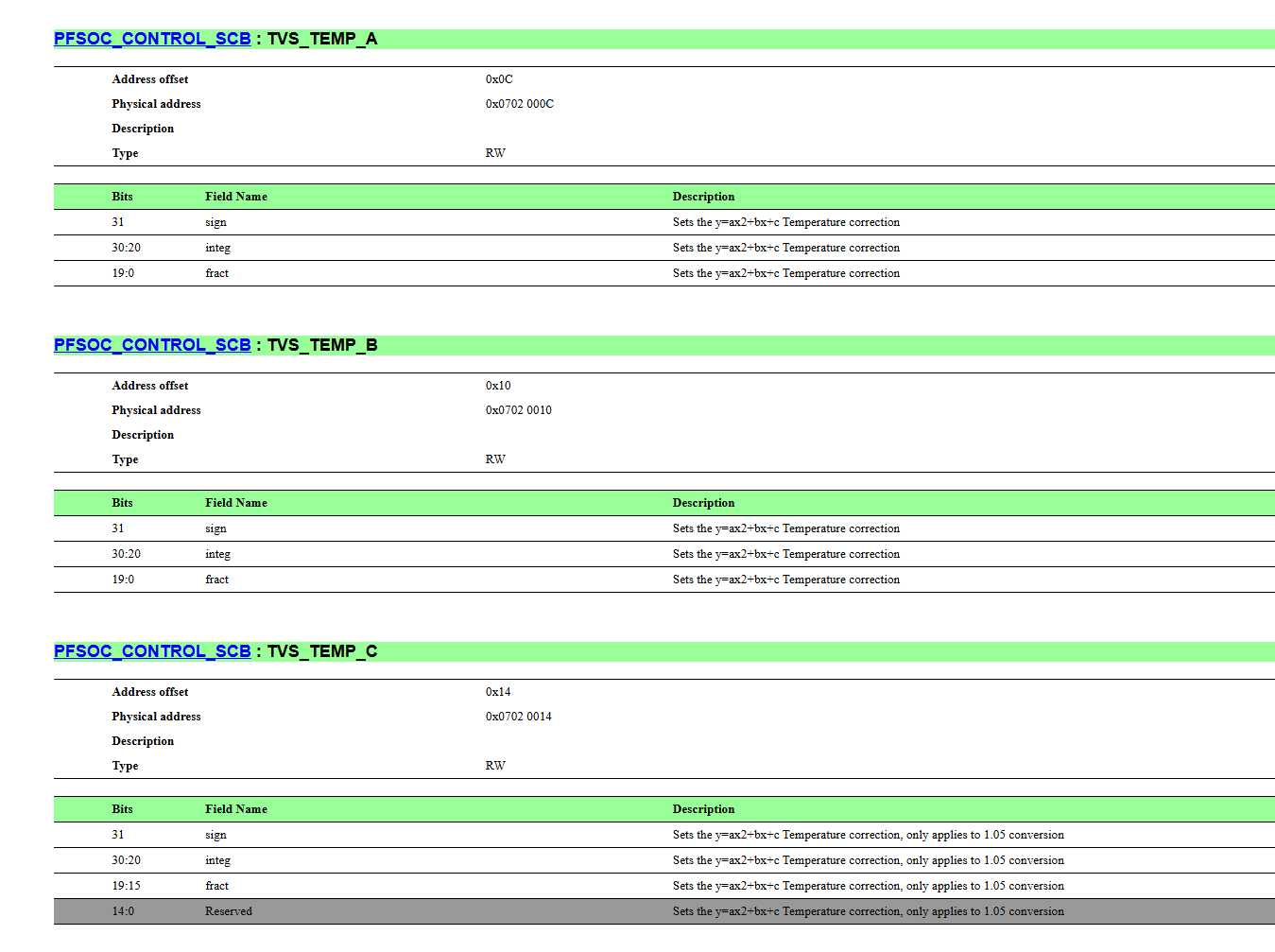Click 'Bits' header in TVS_TEMP_C table

(122, 809)
